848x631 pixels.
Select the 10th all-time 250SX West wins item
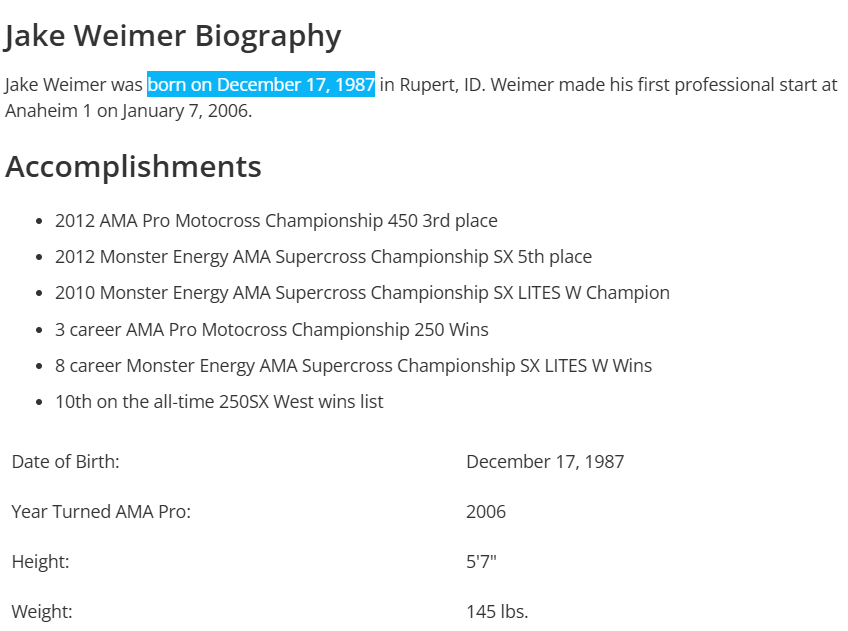click(x=219, y=402)
